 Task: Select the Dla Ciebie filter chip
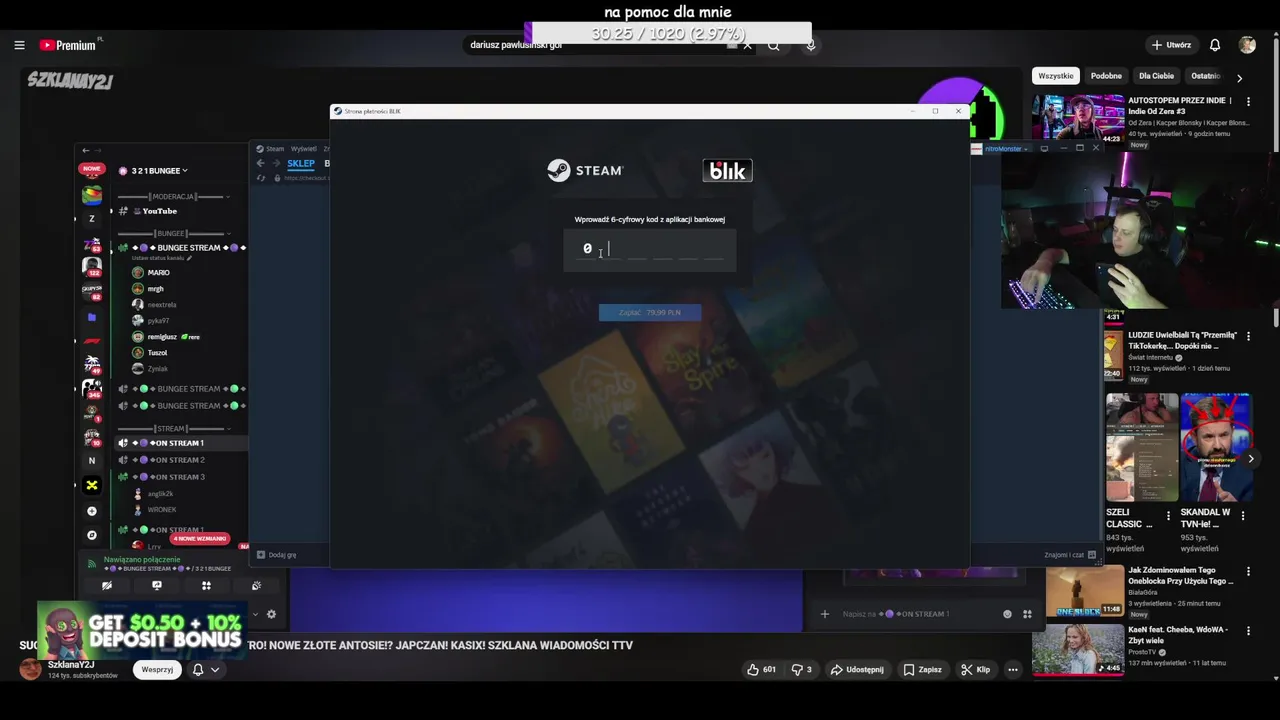point(1156,76)
